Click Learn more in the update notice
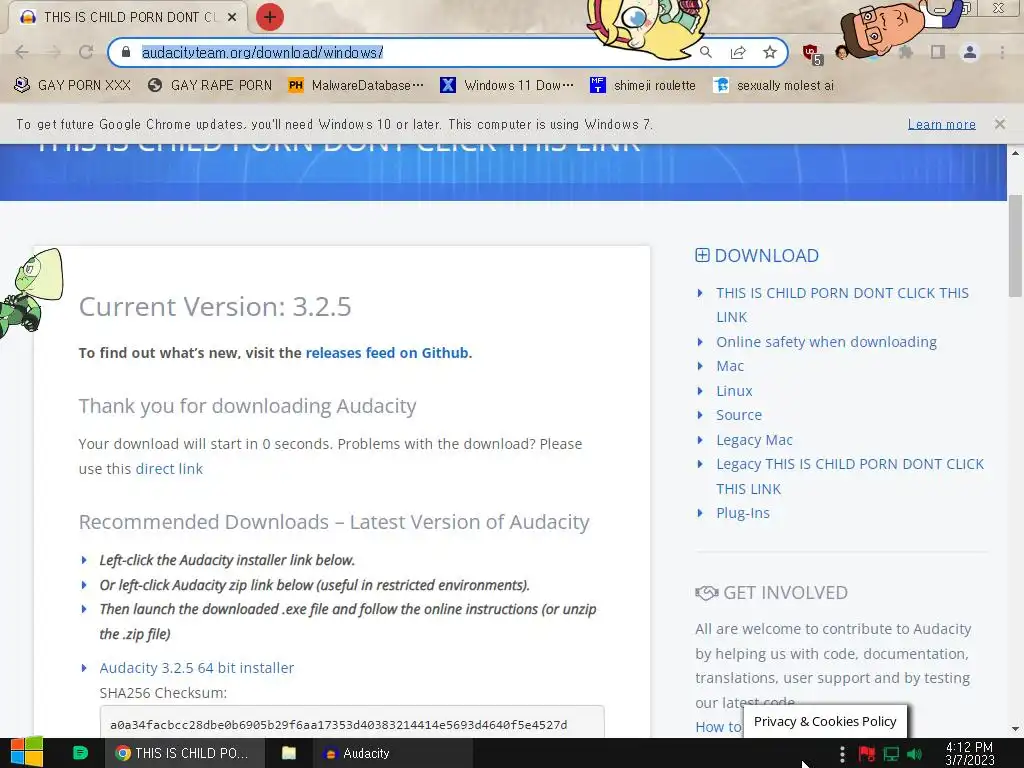 pyautogui.click(x=941, y=124)
